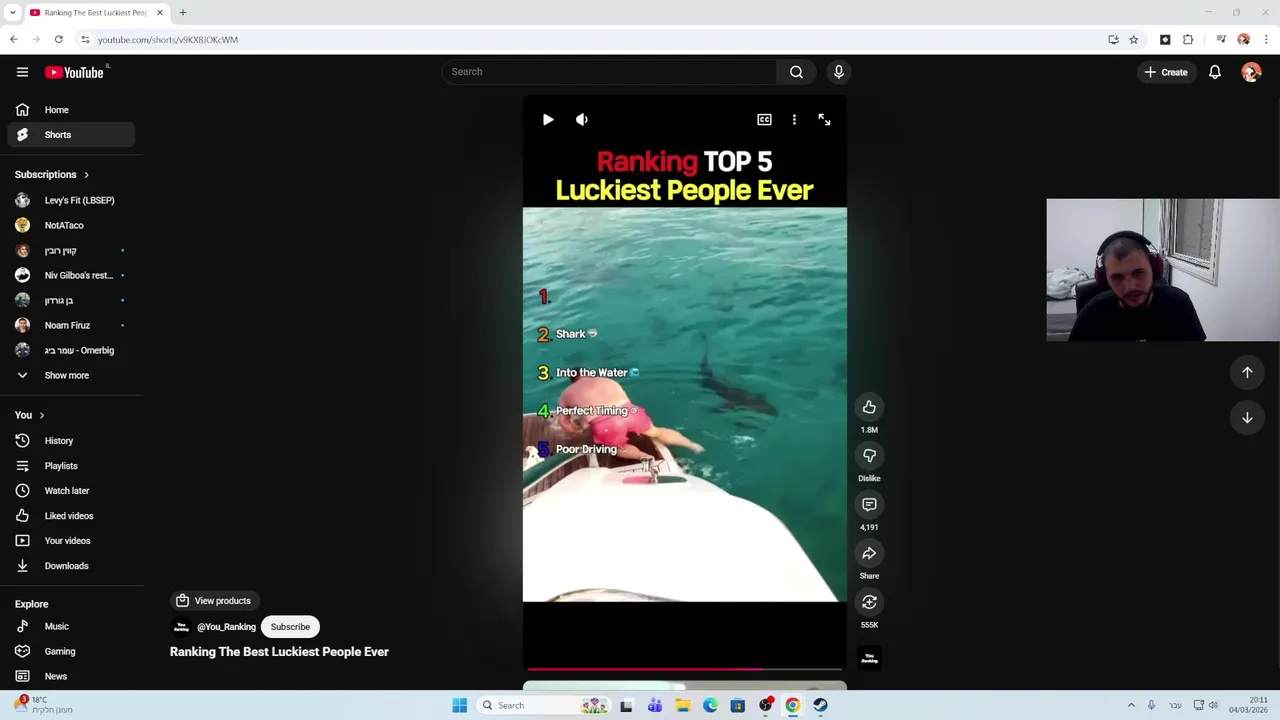The image size is (1280, 720).
Task: Open taskbar volume control
Action: [1213, 705]
